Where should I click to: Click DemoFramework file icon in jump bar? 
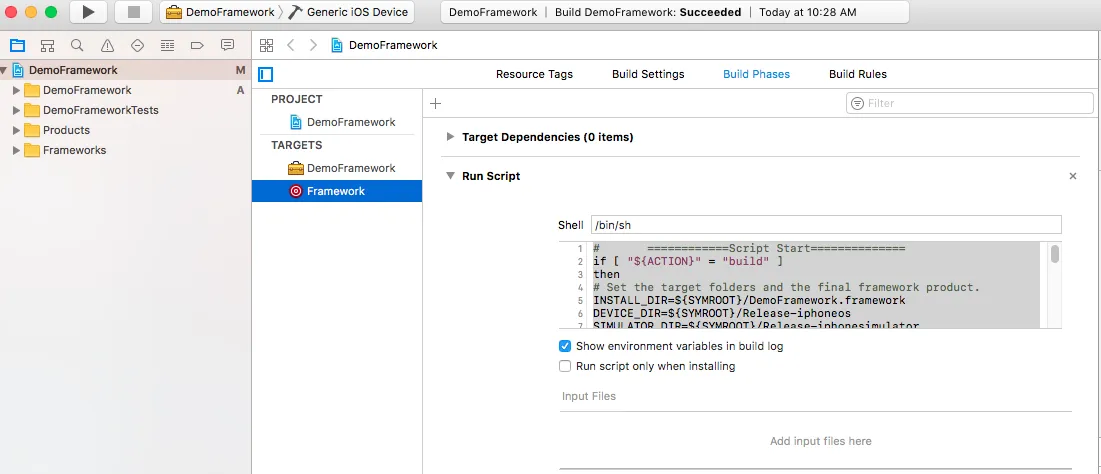(x=338, y=46)
